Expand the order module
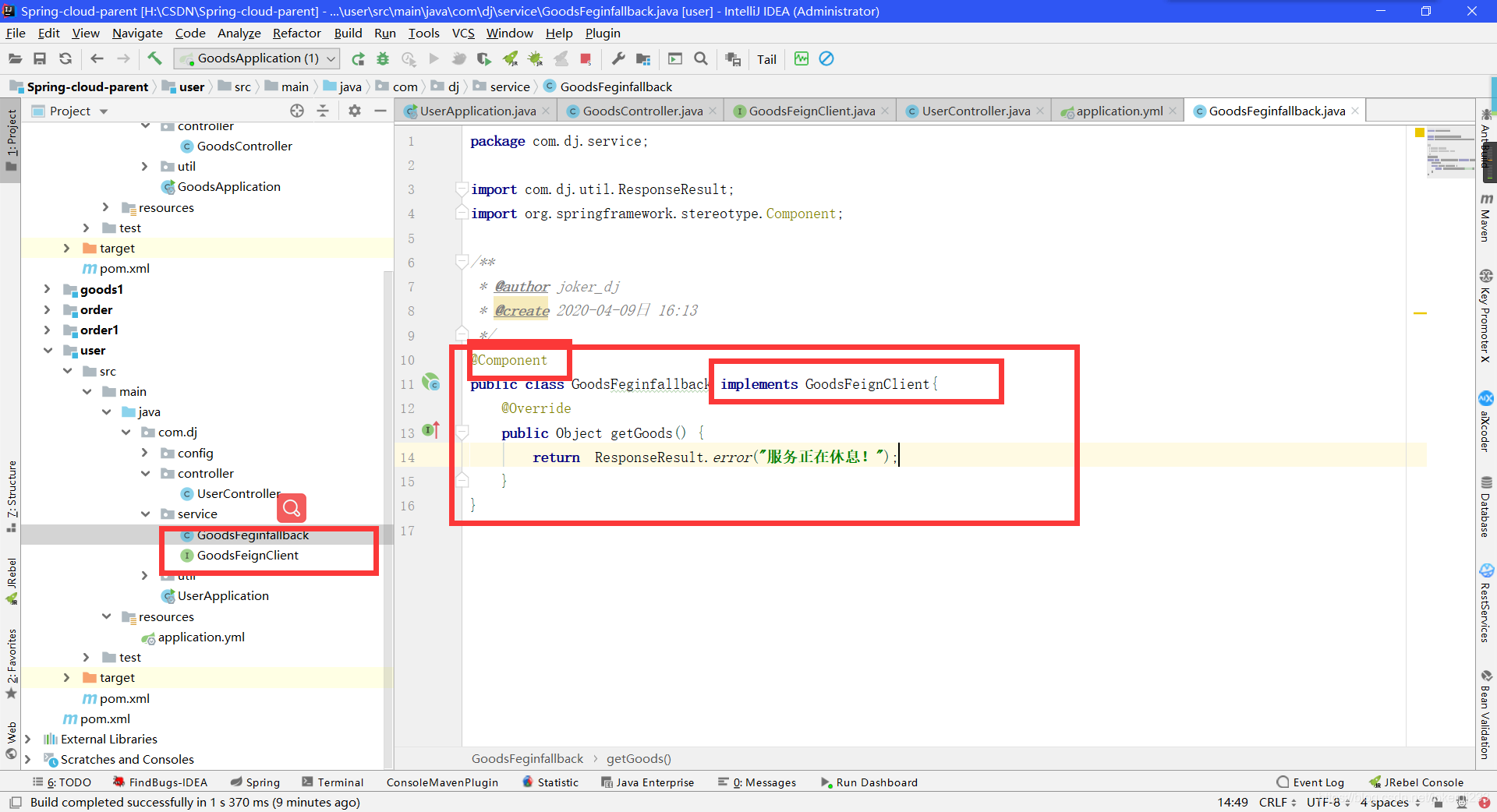Image resolution: width=1497 pixels, height=812 pixels. point(47,309)
